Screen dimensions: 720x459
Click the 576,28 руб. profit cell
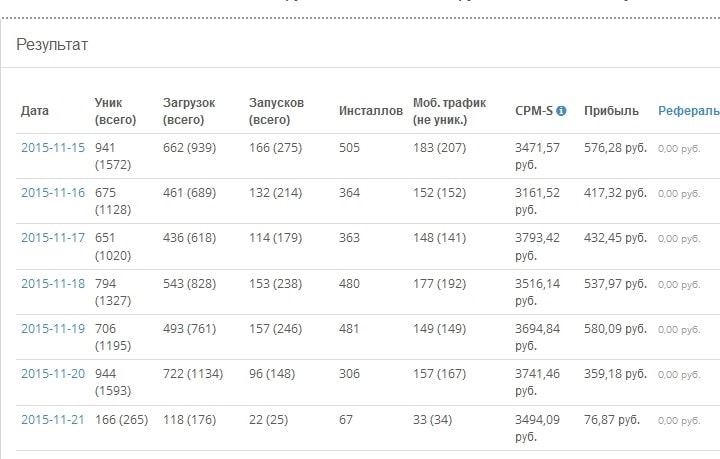[x=615, y=147]
